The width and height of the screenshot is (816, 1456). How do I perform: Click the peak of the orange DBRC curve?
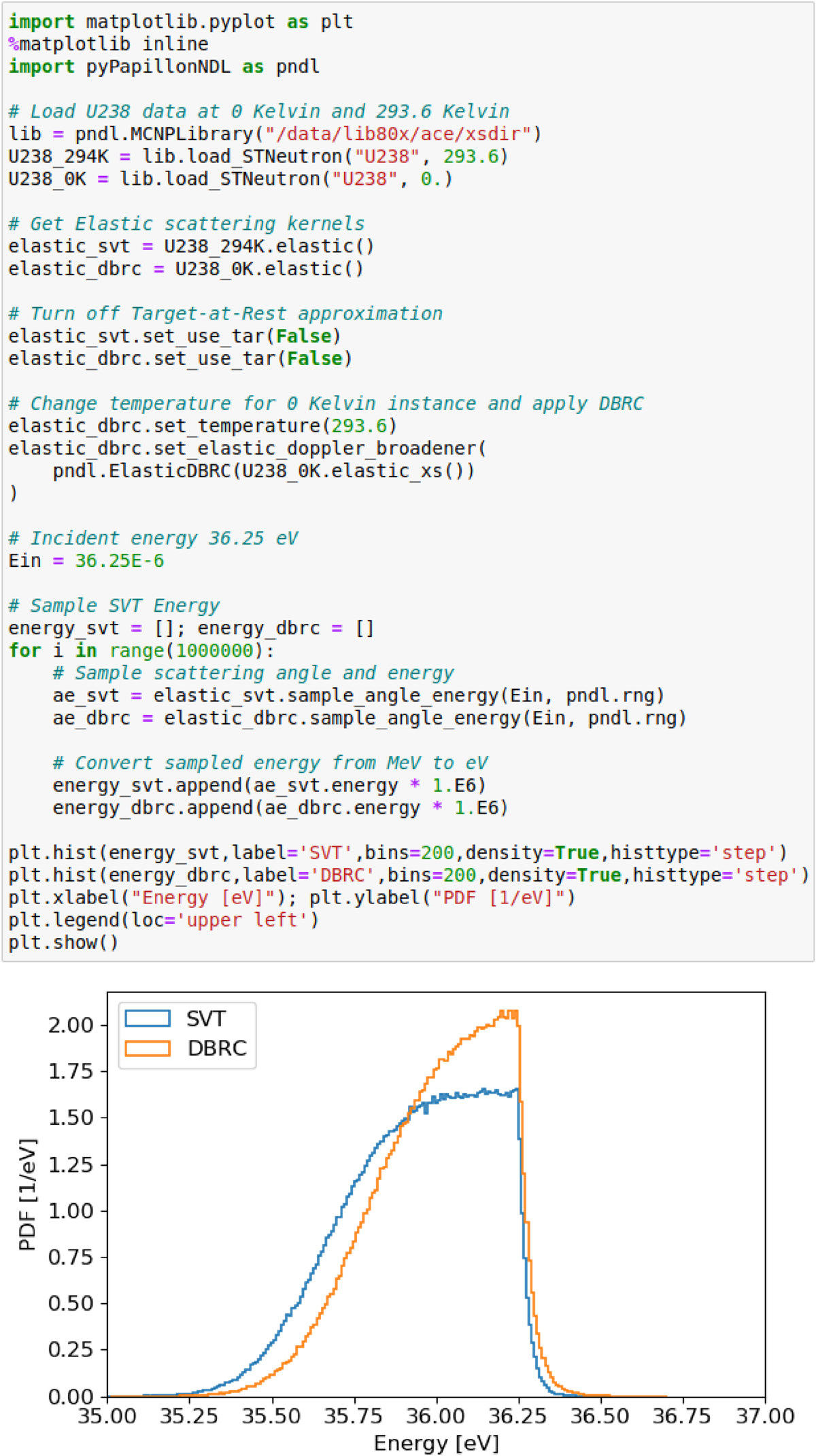point(510,1012)
